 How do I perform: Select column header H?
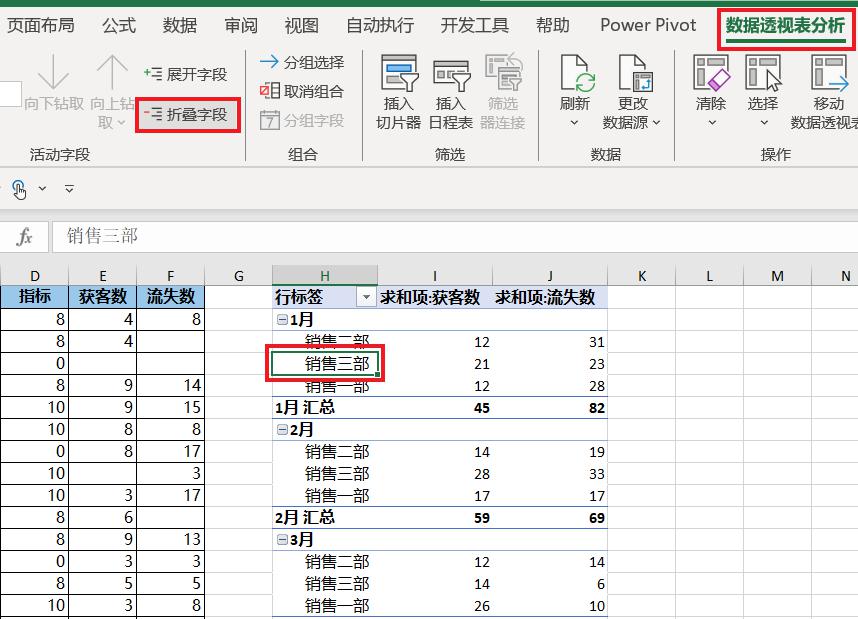pos(324,275)
